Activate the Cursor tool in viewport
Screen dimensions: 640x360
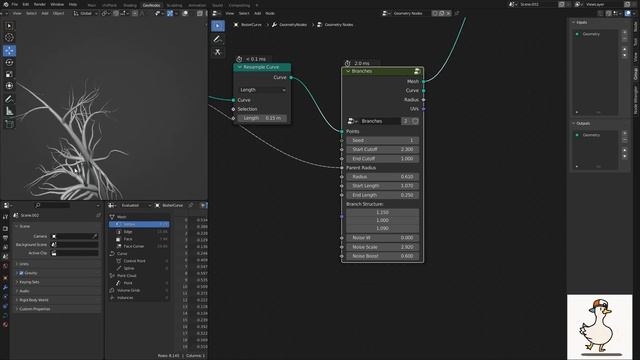click(x=9, y=38)
